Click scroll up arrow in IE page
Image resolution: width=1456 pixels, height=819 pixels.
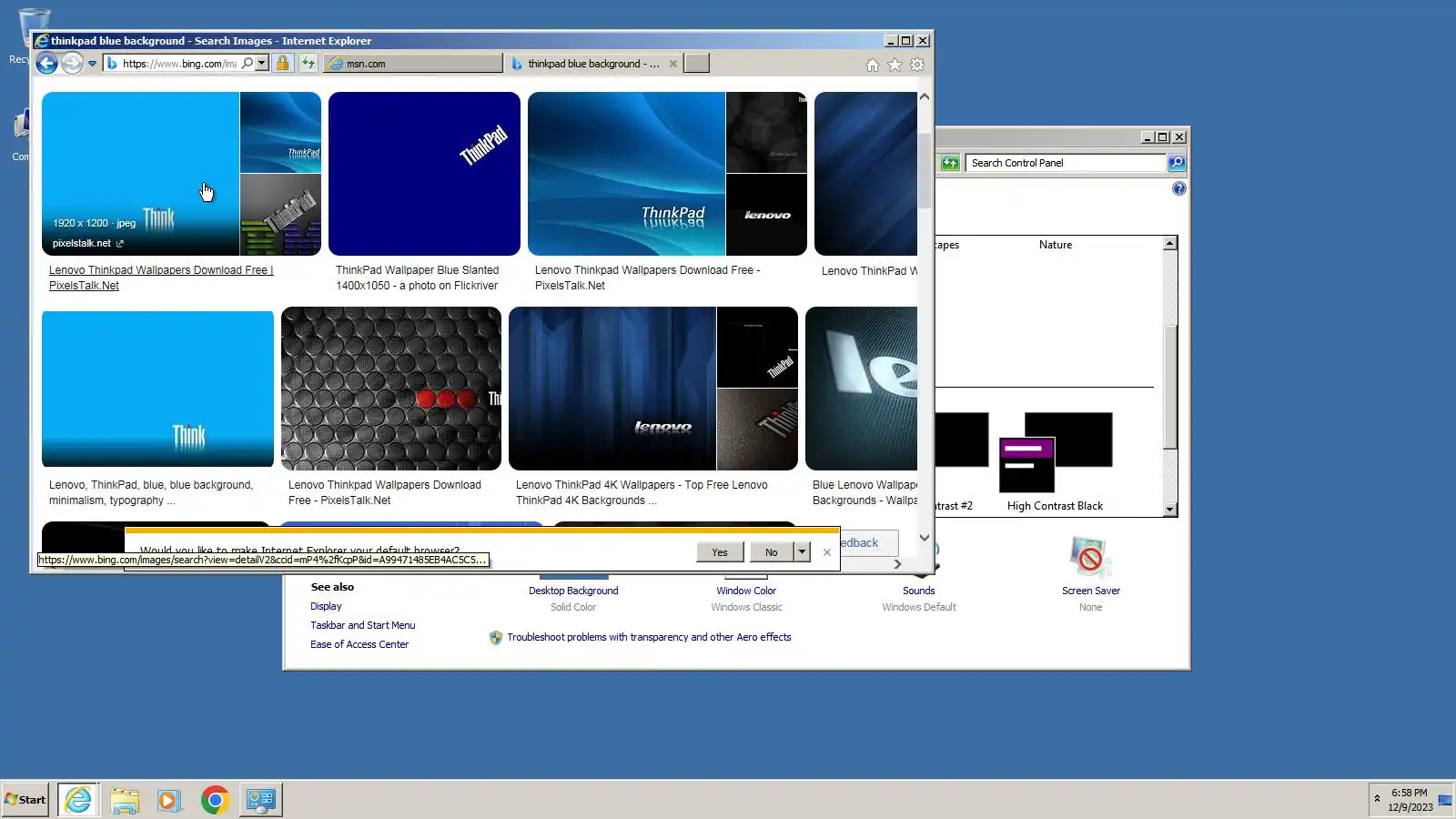(x=925, y=96)
